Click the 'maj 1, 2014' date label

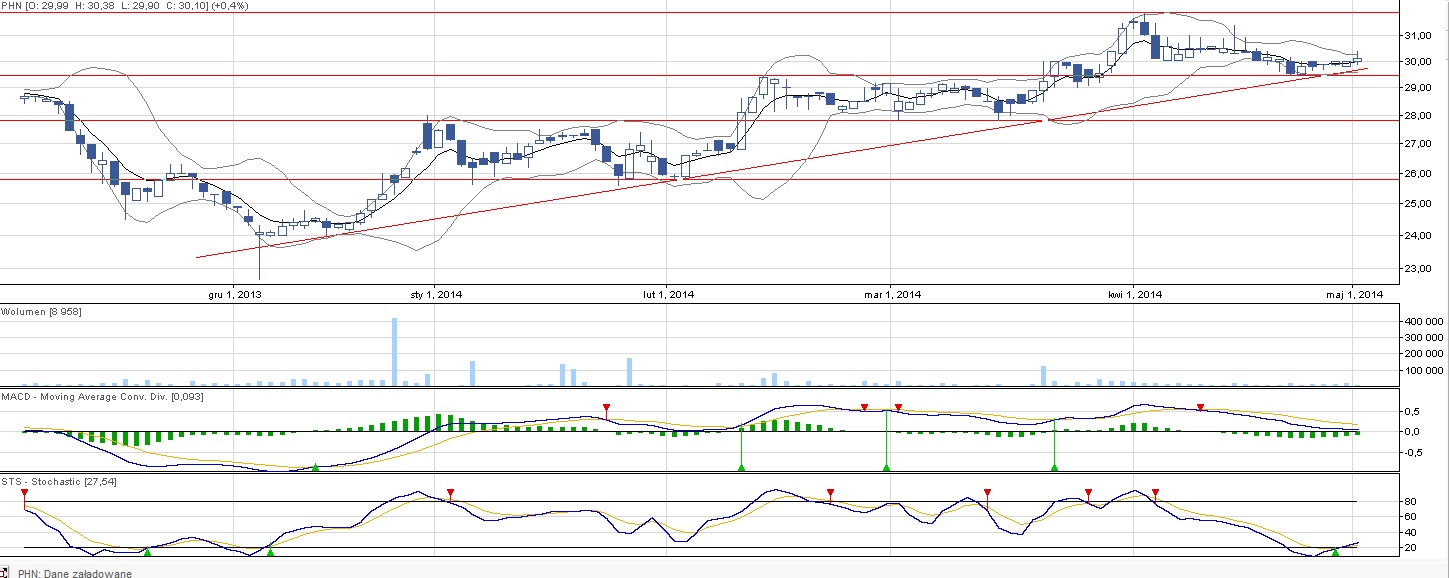tap(1356, 294)
